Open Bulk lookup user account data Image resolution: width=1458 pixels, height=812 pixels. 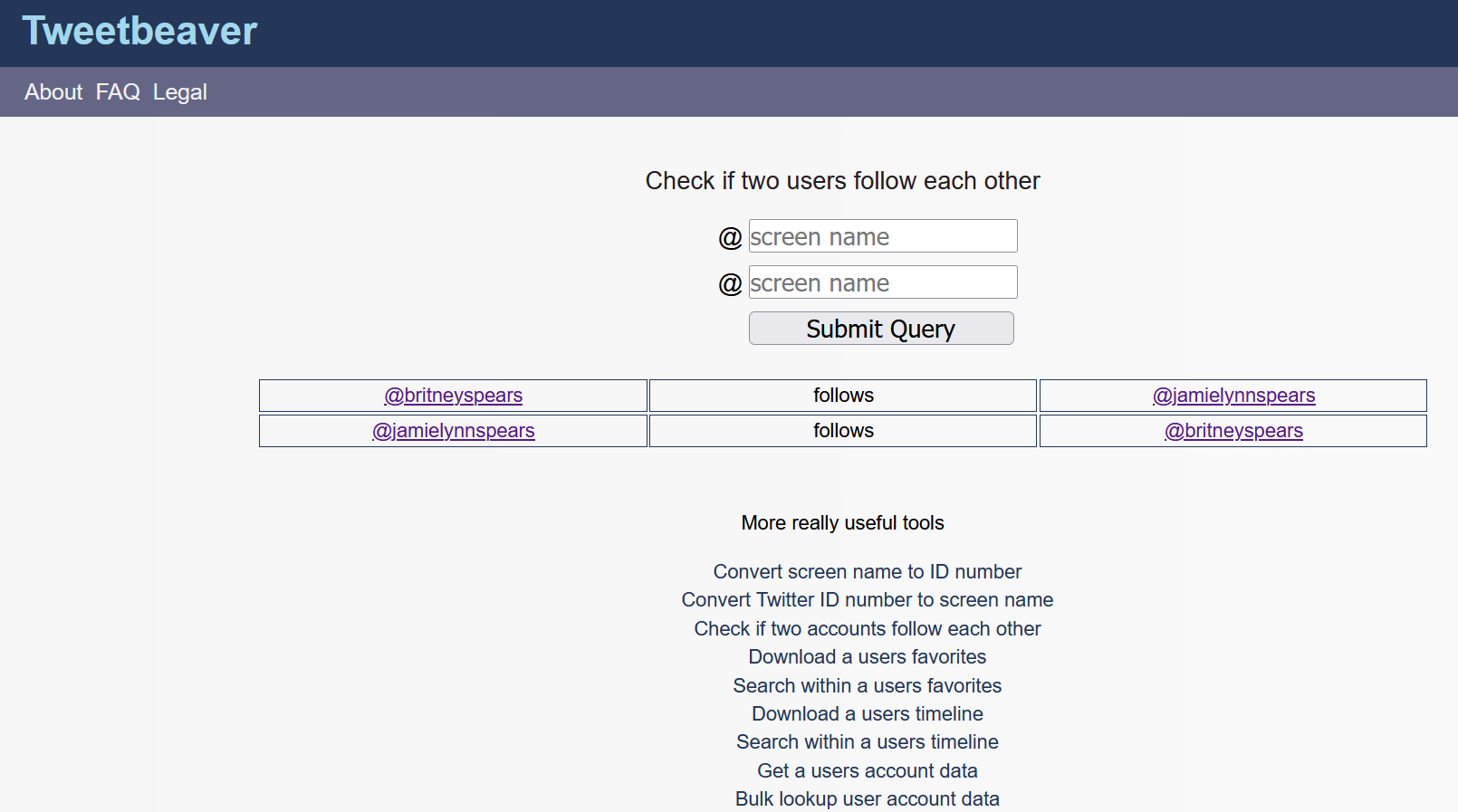pos(867,799)
